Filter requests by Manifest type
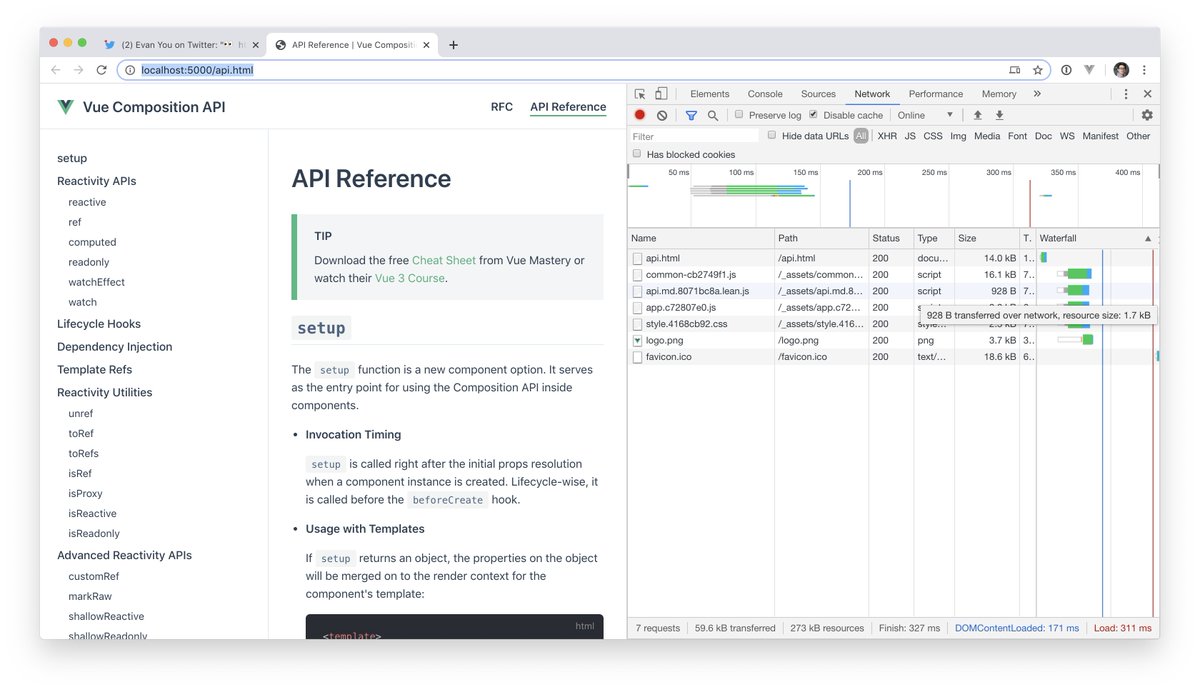This screenshot has width=1200, height=692. 1100,136
